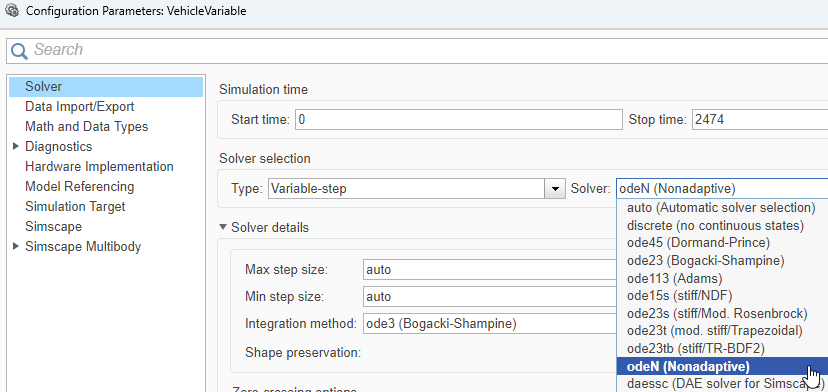Click the Simulation time heading

(264, 90)
